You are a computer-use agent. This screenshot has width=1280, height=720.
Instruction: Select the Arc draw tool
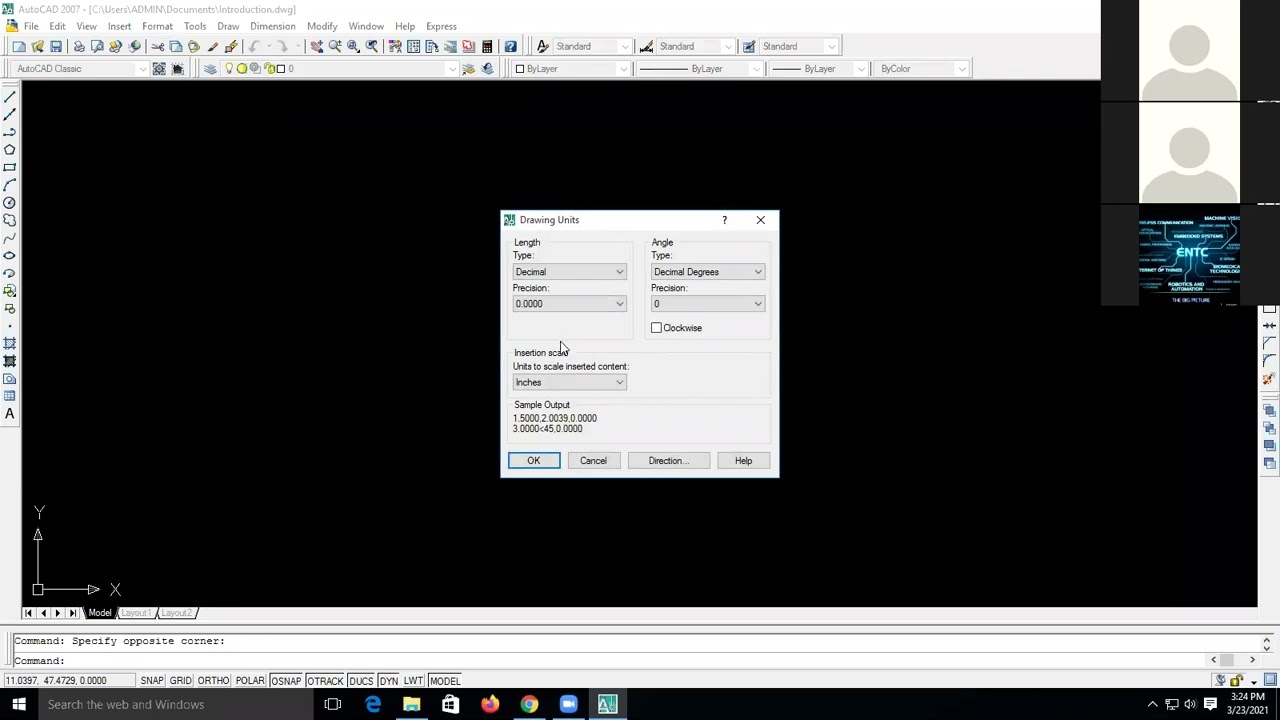coord(10,185)
